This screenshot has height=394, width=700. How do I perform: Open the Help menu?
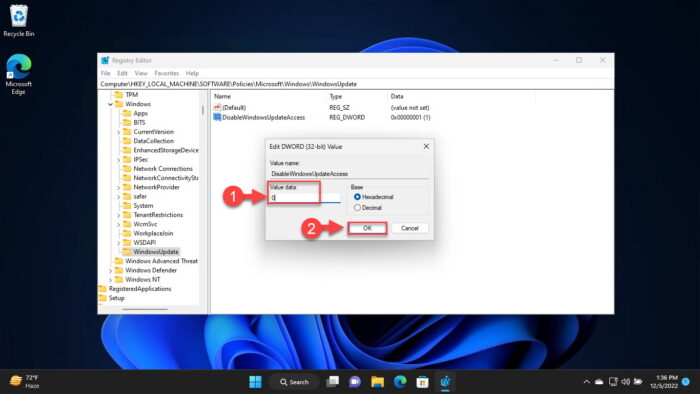[x=192, y=73]
